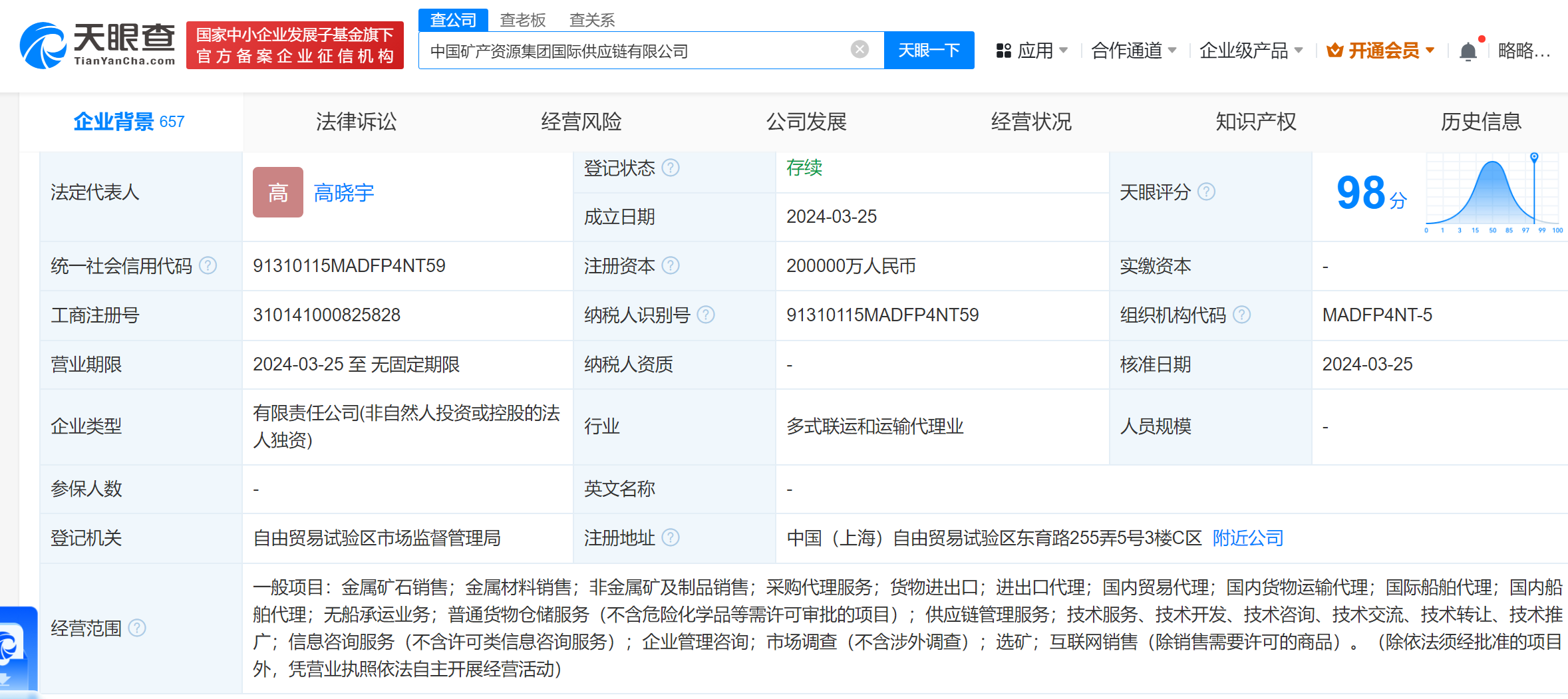Click the 附近公司 link
This screenshot has height=699, width=1568.
(x=1247, y=537)
